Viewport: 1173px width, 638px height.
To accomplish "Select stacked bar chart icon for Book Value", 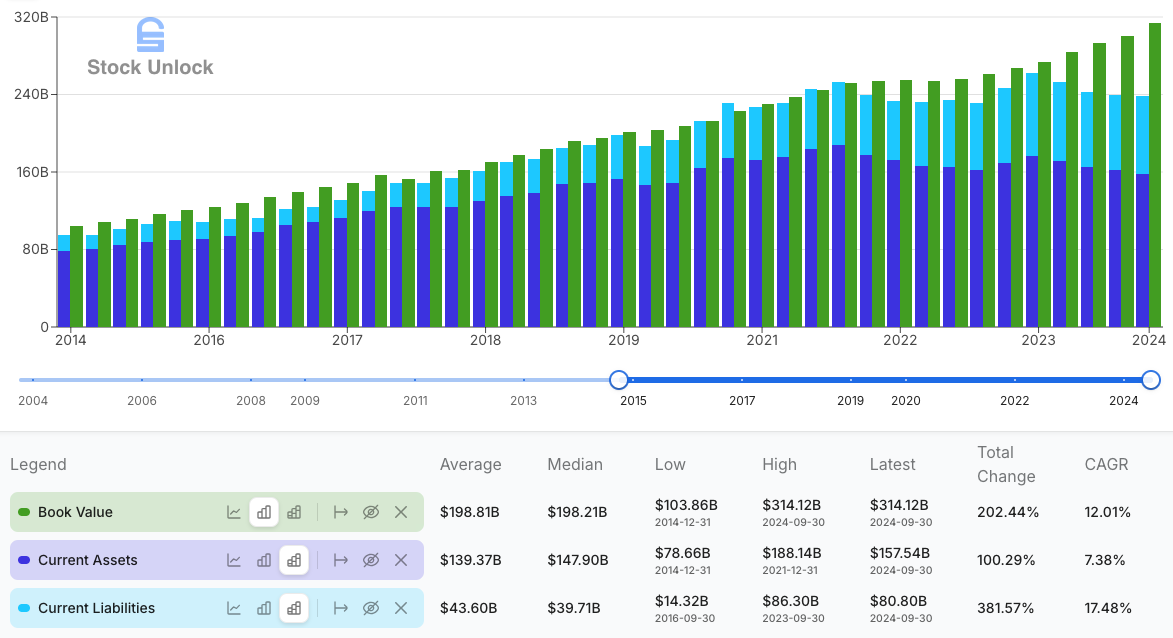I will tap(294, 511).
